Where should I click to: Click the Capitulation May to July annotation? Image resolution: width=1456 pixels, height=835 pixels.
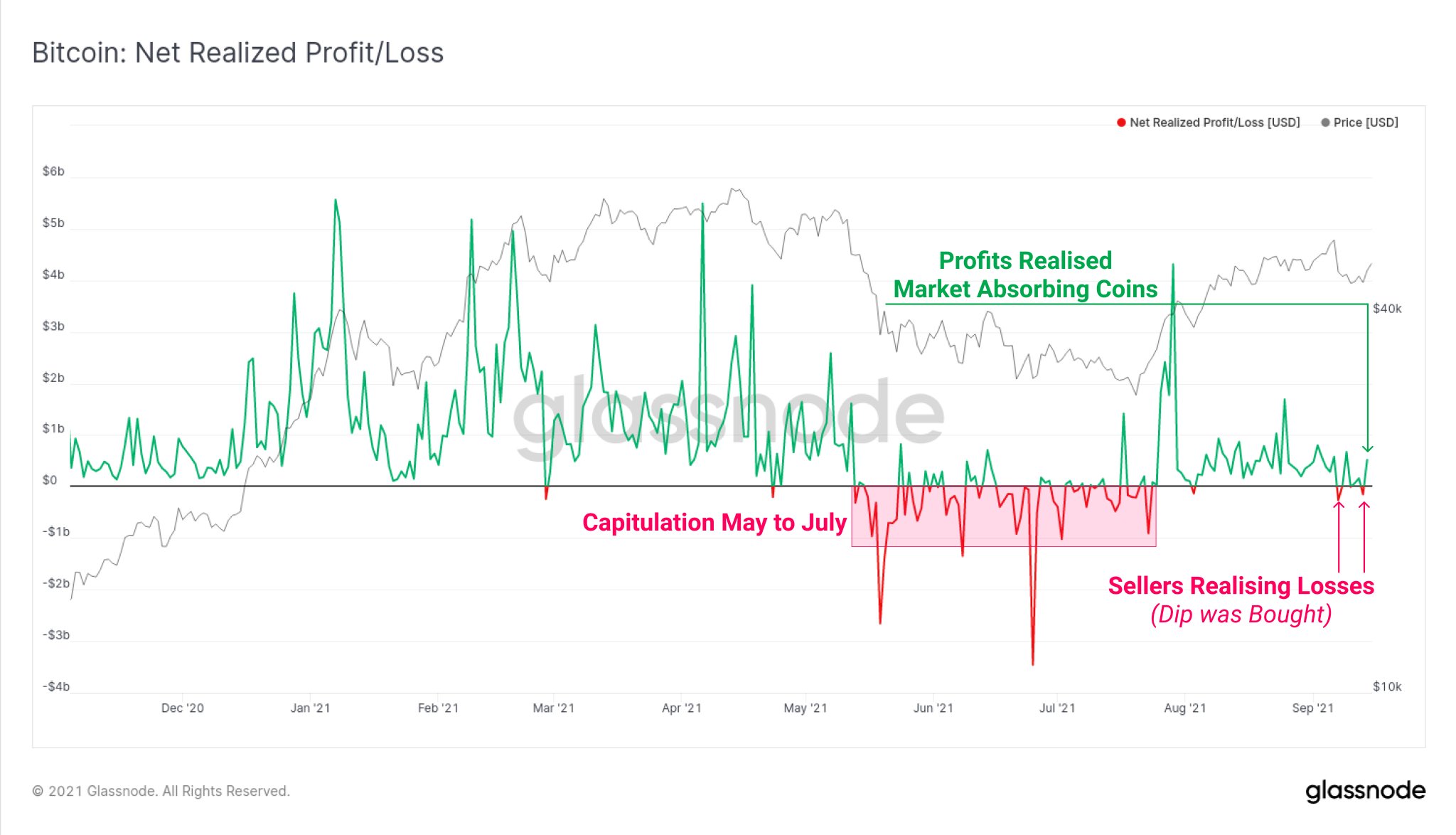pos(714,522)
